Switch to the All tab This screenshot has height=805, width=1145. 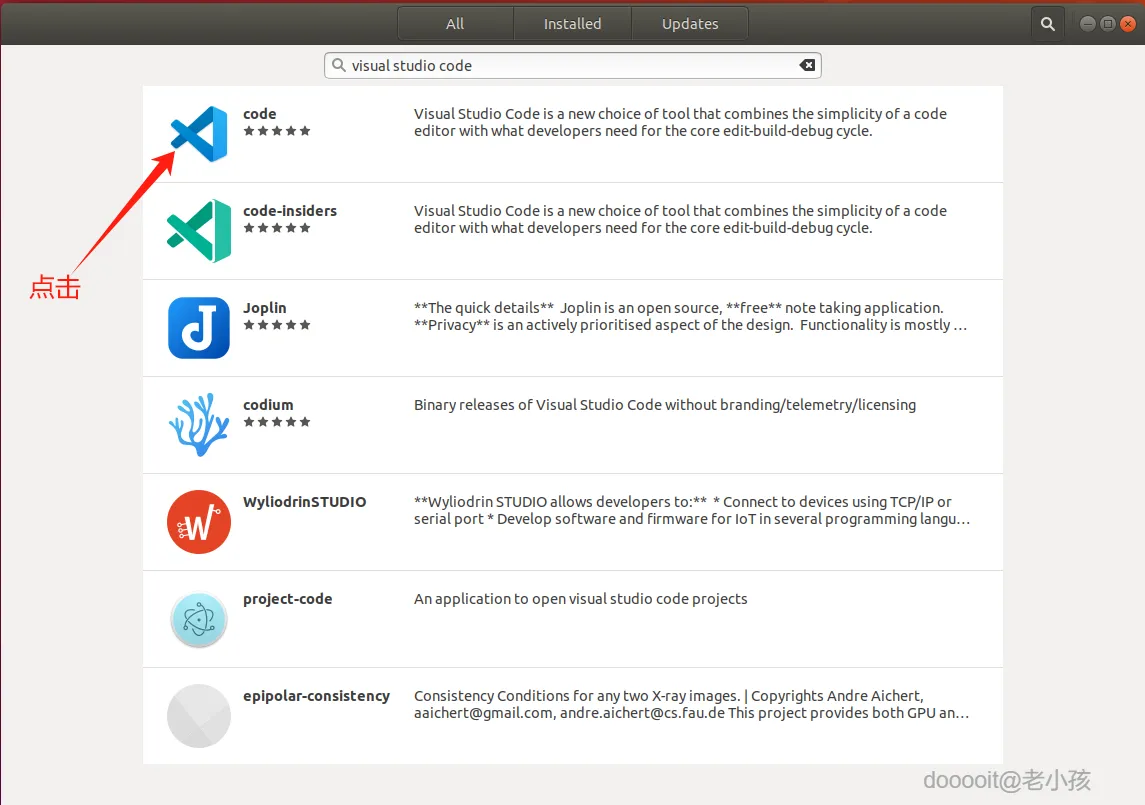[455, 24]
